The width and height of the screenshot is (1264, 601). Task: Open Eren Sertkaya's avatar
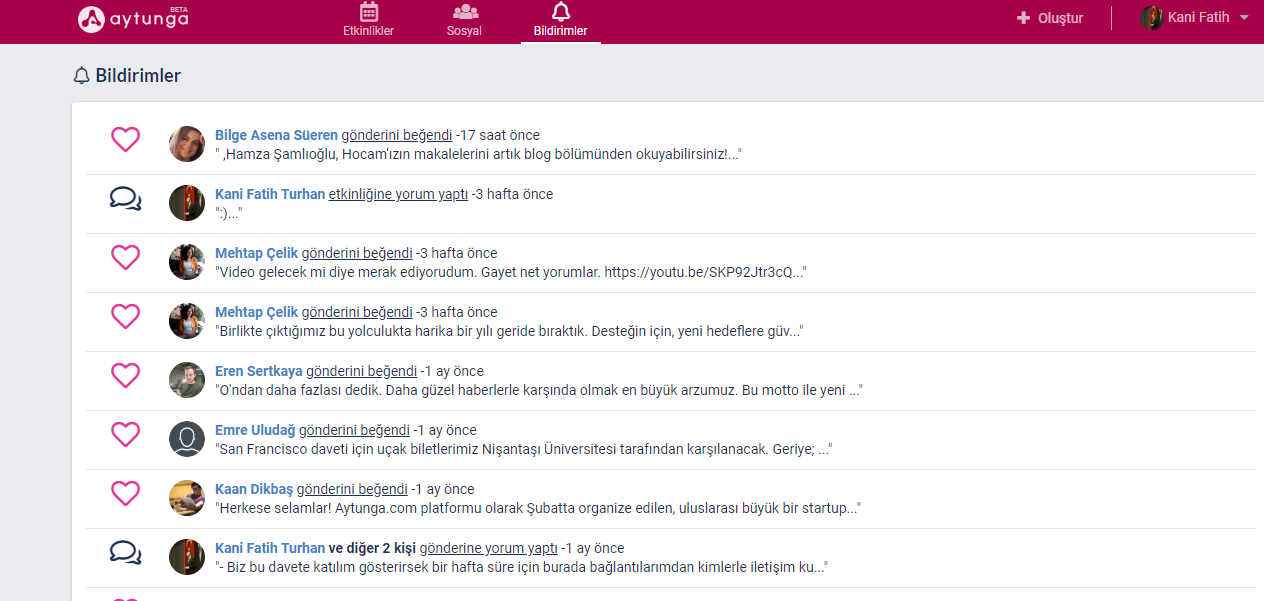(187, 380)
